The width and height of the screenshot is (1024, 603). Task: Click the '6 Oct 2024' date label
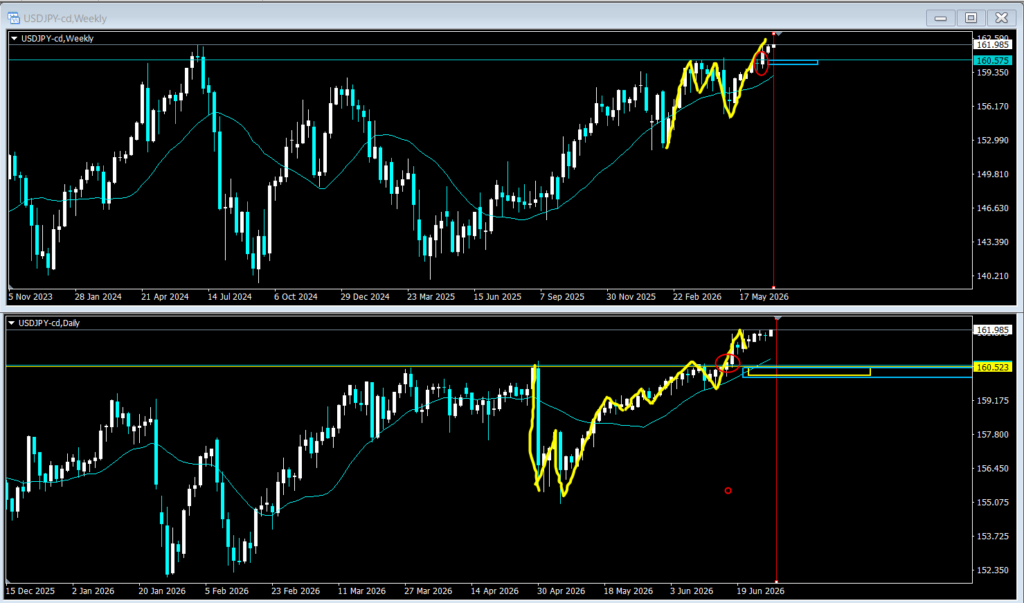pos(296,297)
